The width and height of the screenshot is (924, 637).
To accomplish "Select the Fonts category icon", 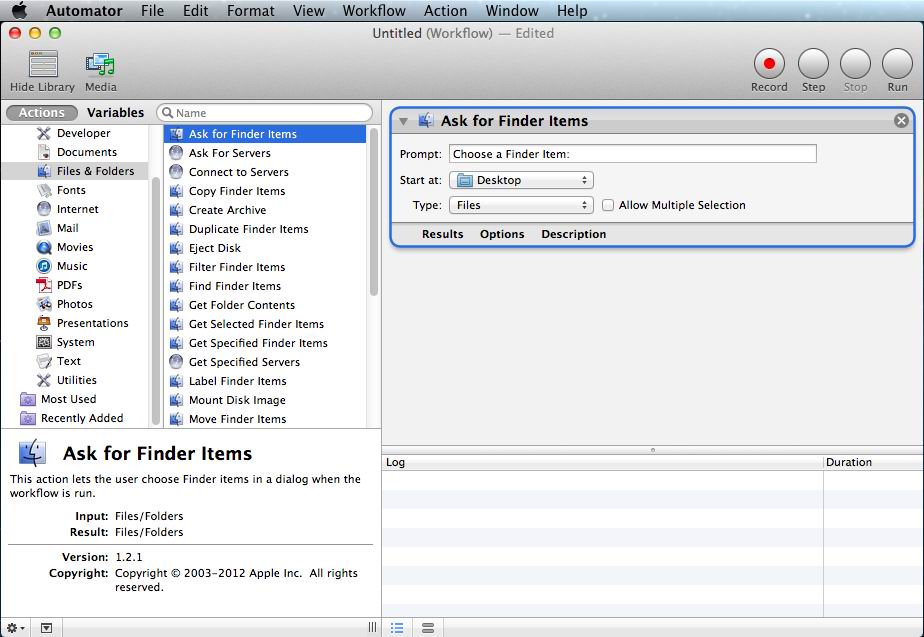I will (x=44, y=190).
